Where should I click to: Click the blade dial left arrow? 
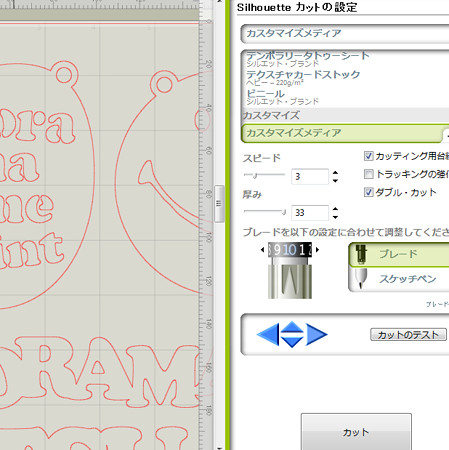262,249
